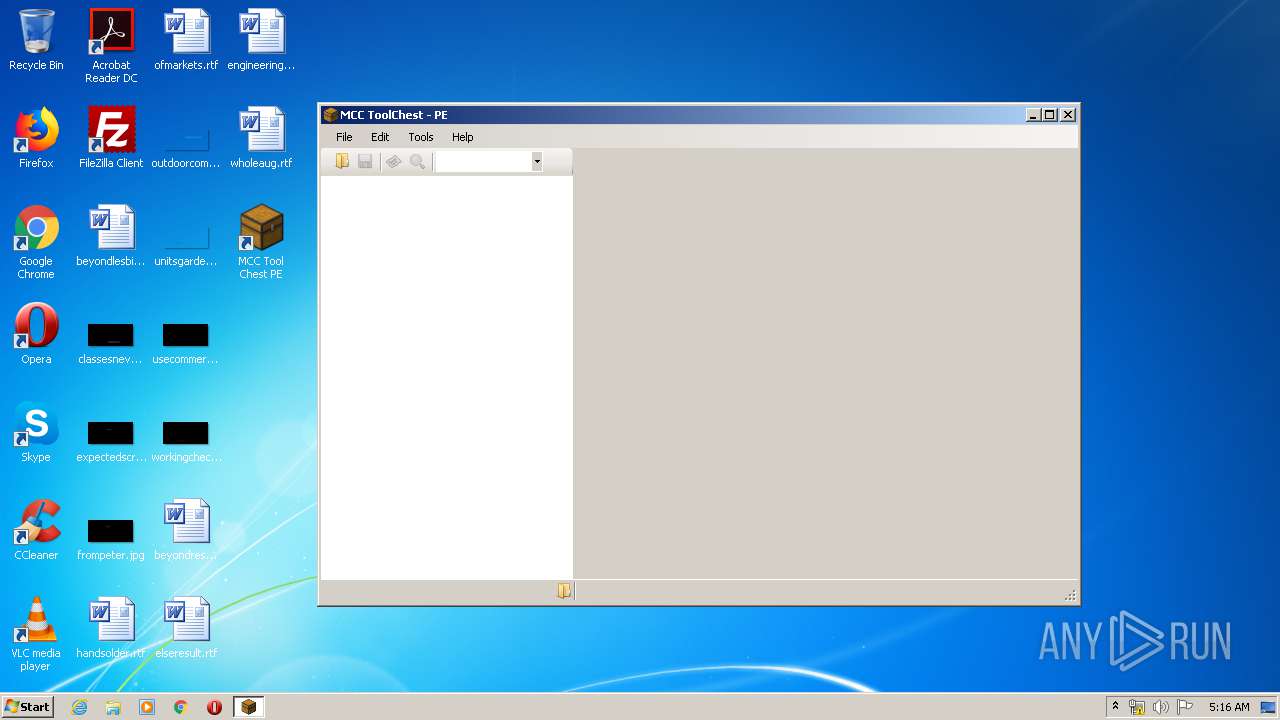Screen dimensions: 1280x720
Task: Open the Edit menu
Action: click(380, 137)
